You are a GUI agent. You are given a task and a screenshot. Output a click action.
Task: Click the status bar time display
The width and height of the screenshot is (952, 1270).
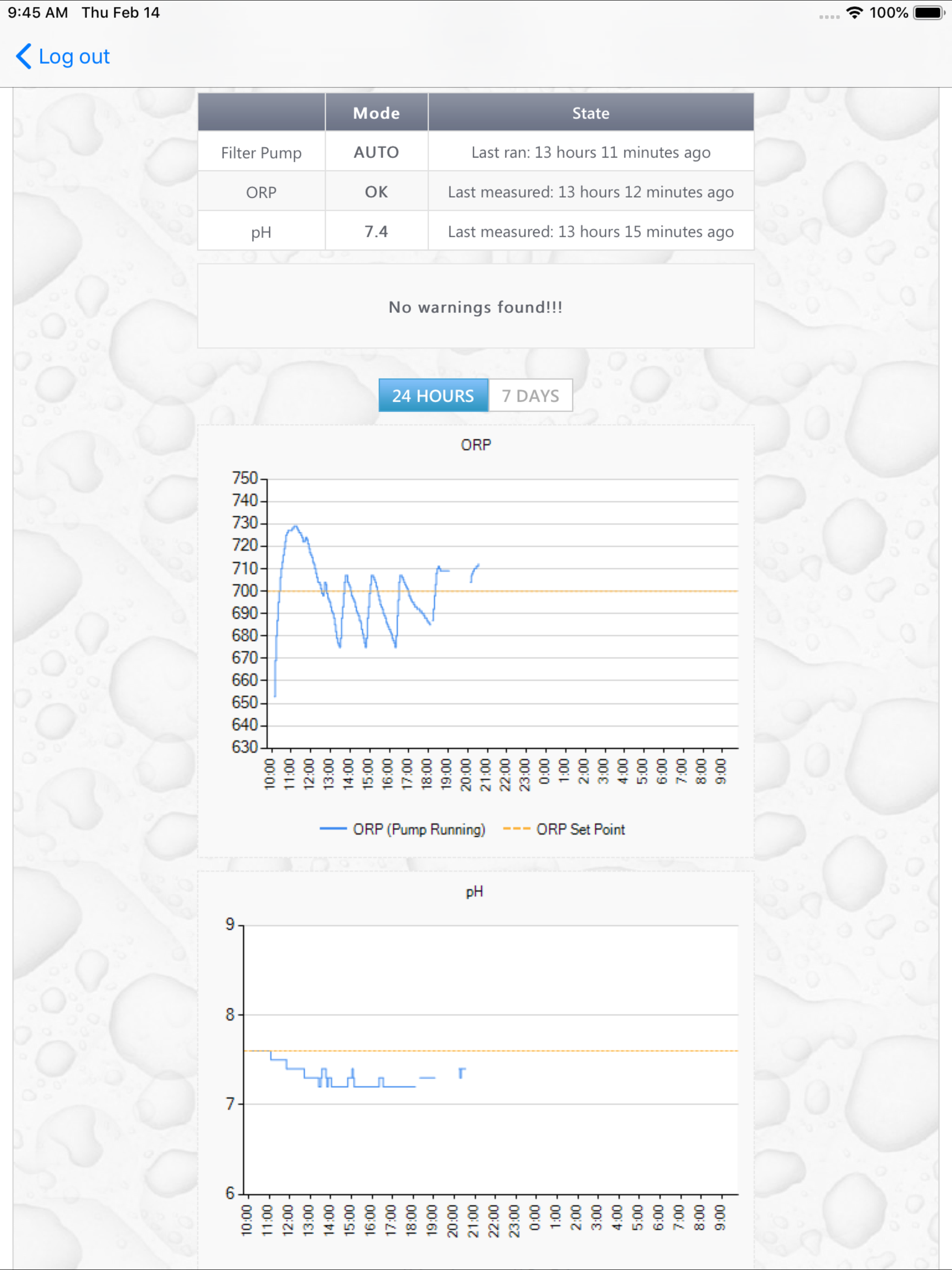tap(38, 13)
